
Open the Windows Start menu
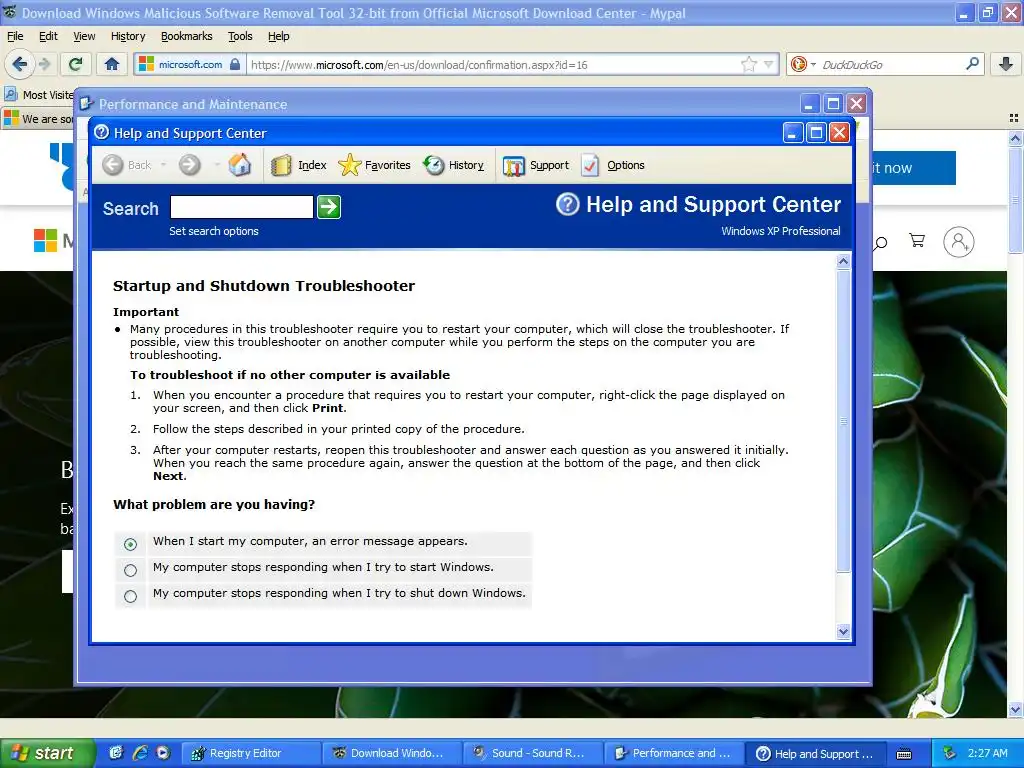[x=46, y=753]
